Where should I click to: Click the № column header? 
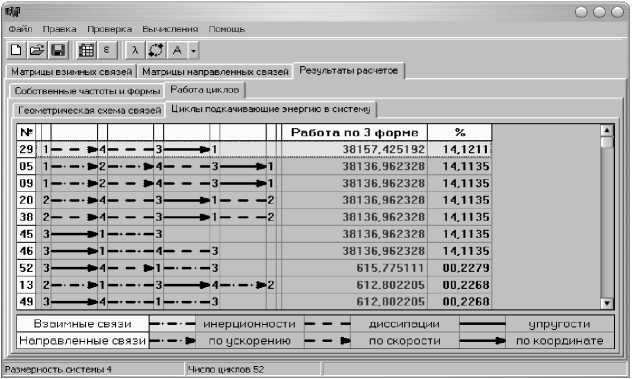pyautogui.click(x=26, y=132)
